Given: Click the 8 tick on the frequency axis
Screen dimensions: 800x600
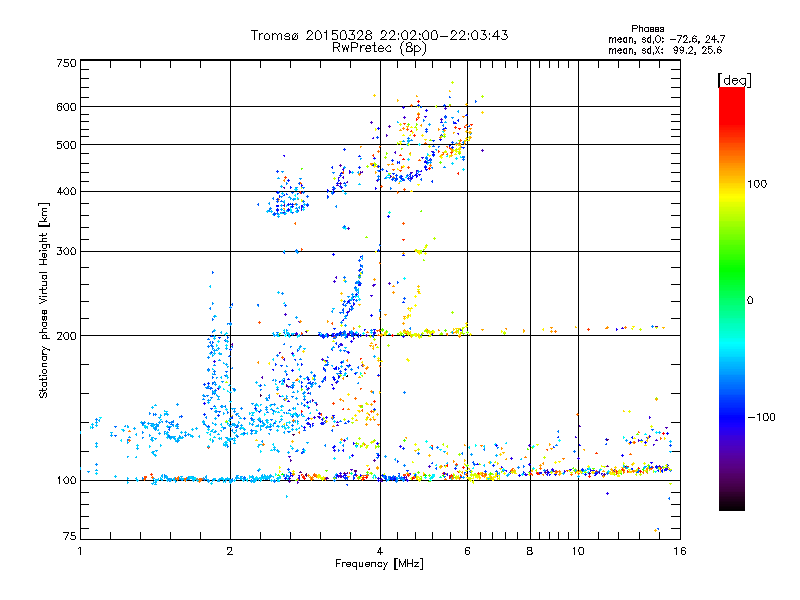Looking at the screenshot, I should 529,551.
